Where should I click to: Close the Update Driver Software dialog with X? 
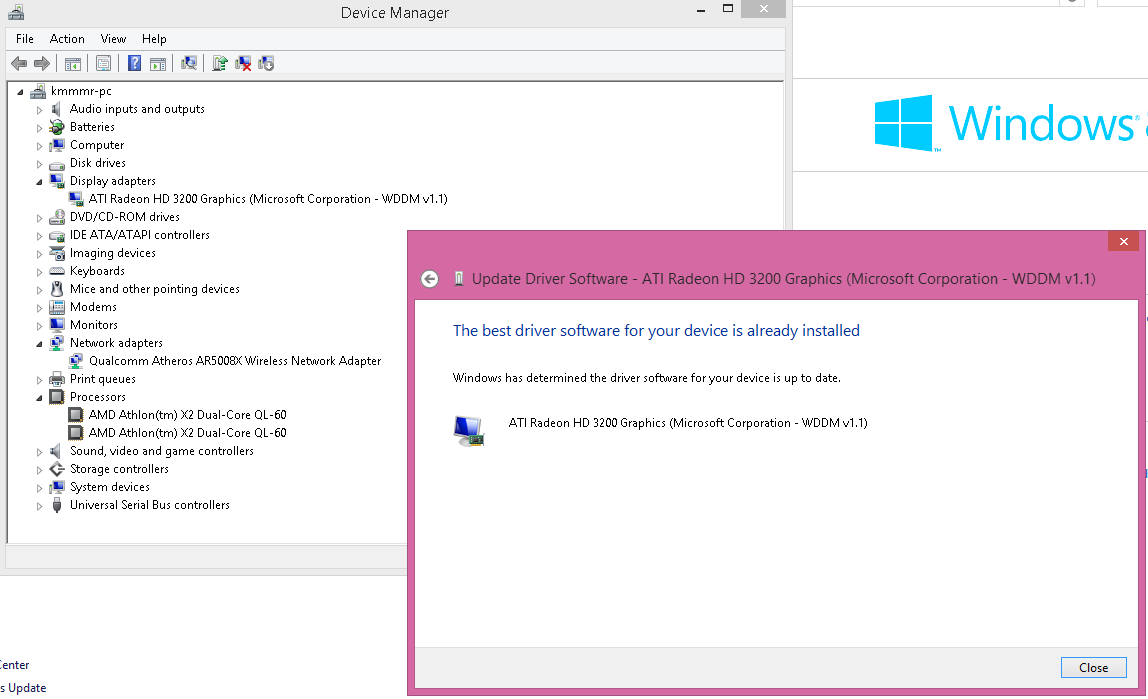[1123, 242]
